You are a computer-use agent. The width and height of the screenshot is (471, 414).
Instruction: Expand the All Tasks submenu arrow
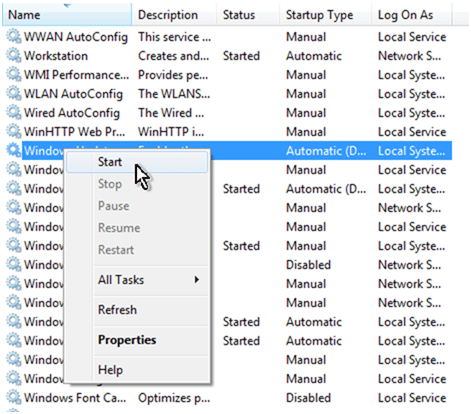pos(197,280)
